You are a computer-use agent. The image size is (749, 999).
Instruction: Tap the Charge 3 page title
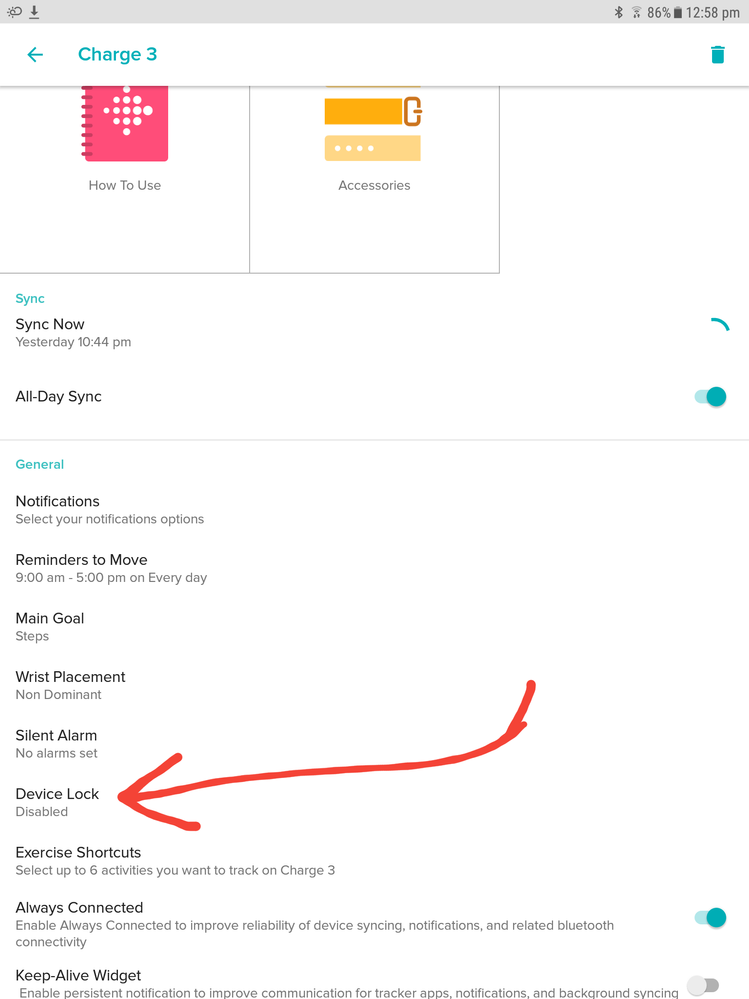tap(117, 55)
